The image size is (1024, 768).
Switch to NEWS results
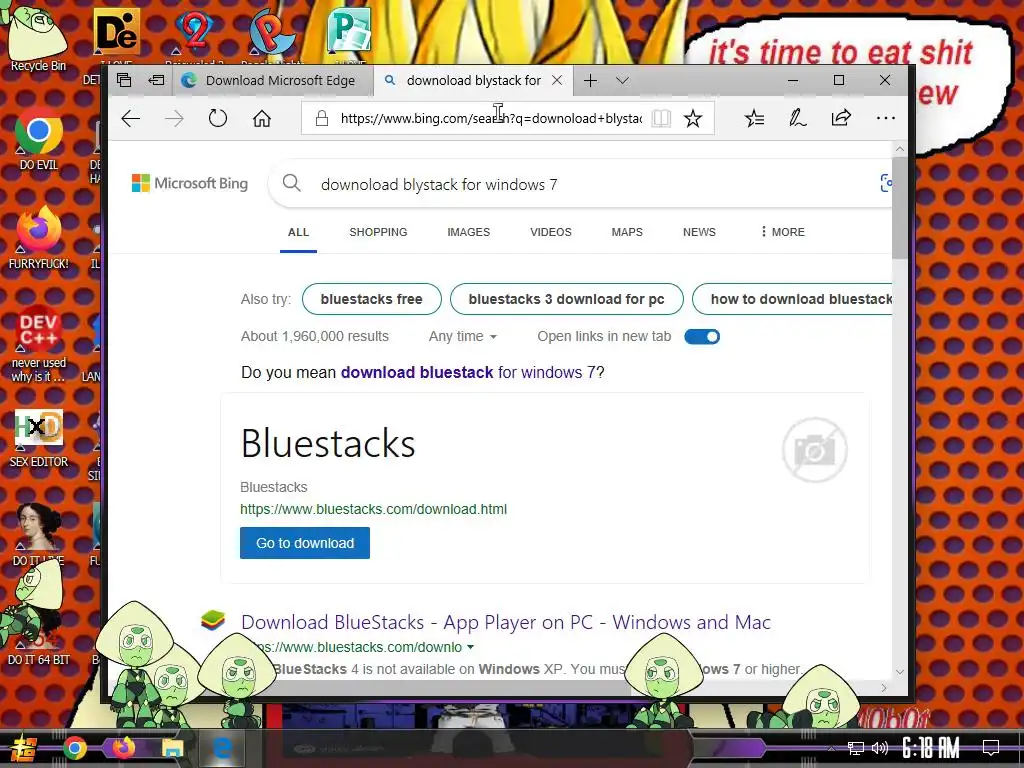tap(699, 232)
